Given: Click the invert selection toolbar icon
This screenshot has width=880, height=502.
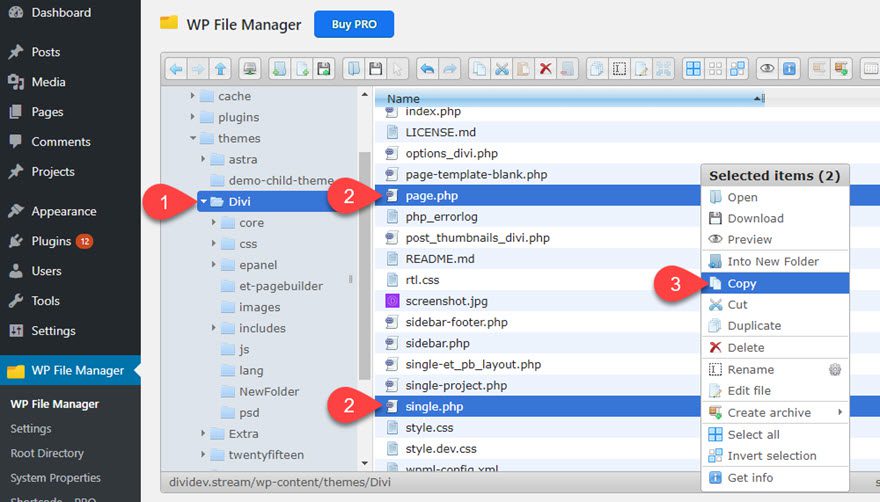Looking at the screenshot, I should [737, 69].
